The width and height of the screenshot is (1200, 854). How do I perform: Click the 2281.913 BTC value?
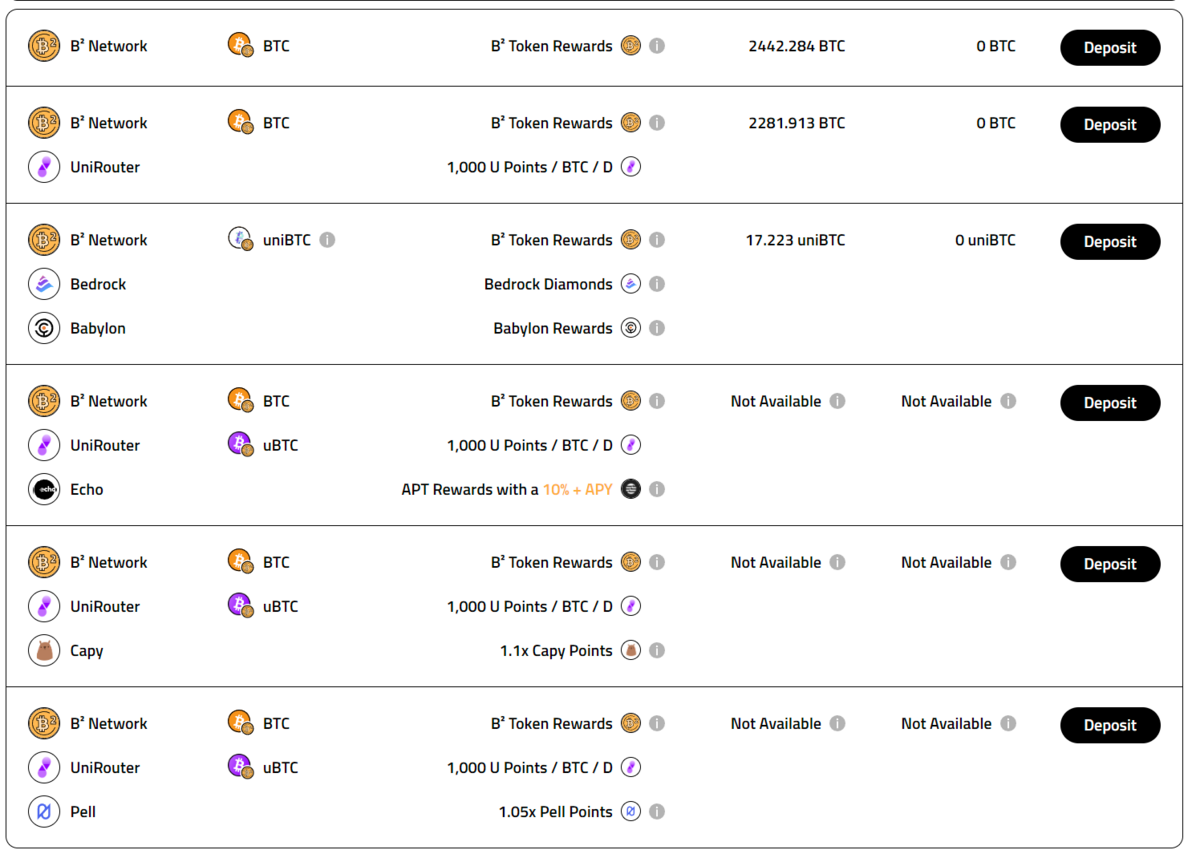(797, 123)
